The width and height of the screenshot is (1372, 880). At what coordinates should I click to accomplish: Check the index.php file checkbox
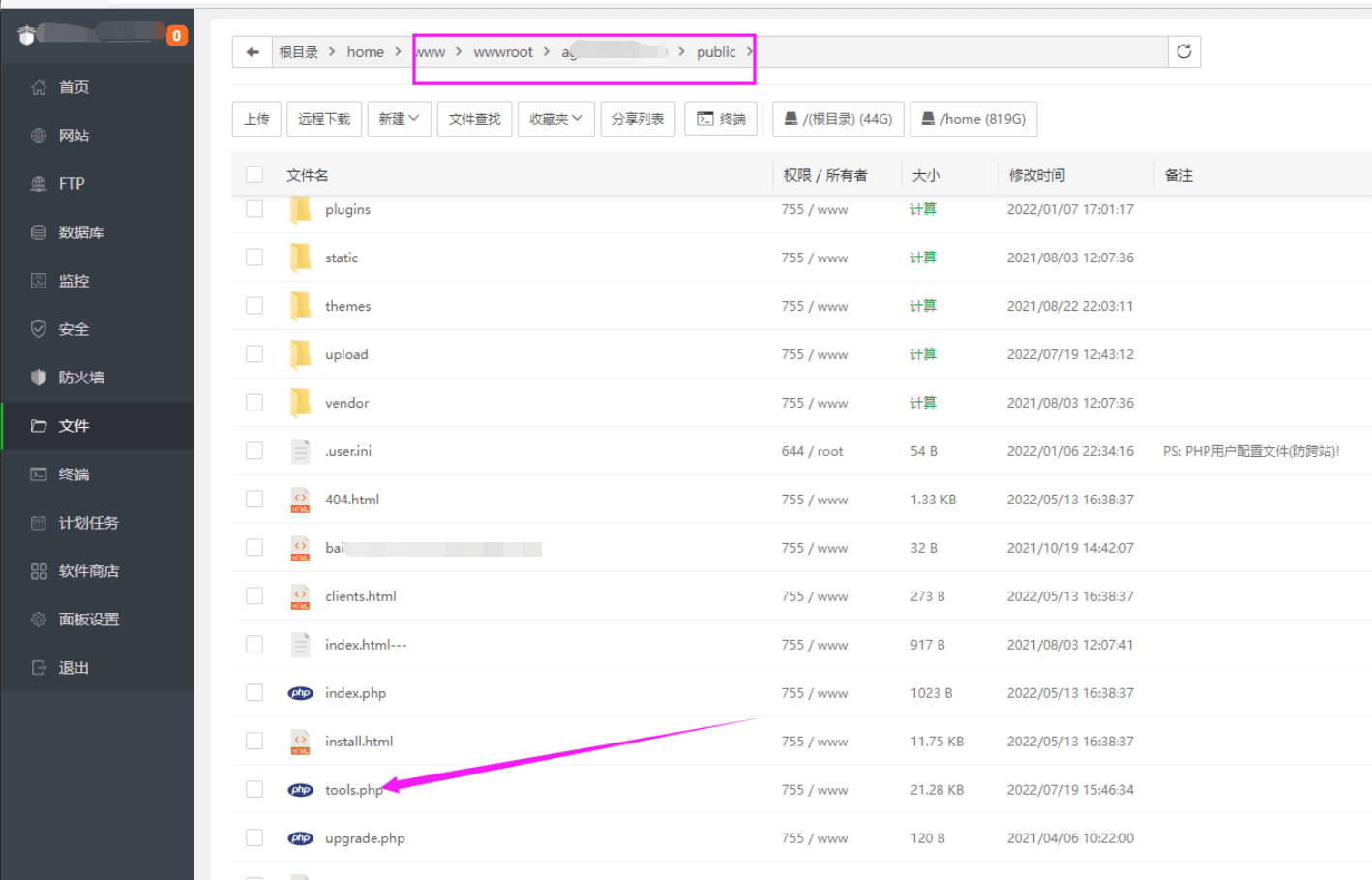pos(254,693)
